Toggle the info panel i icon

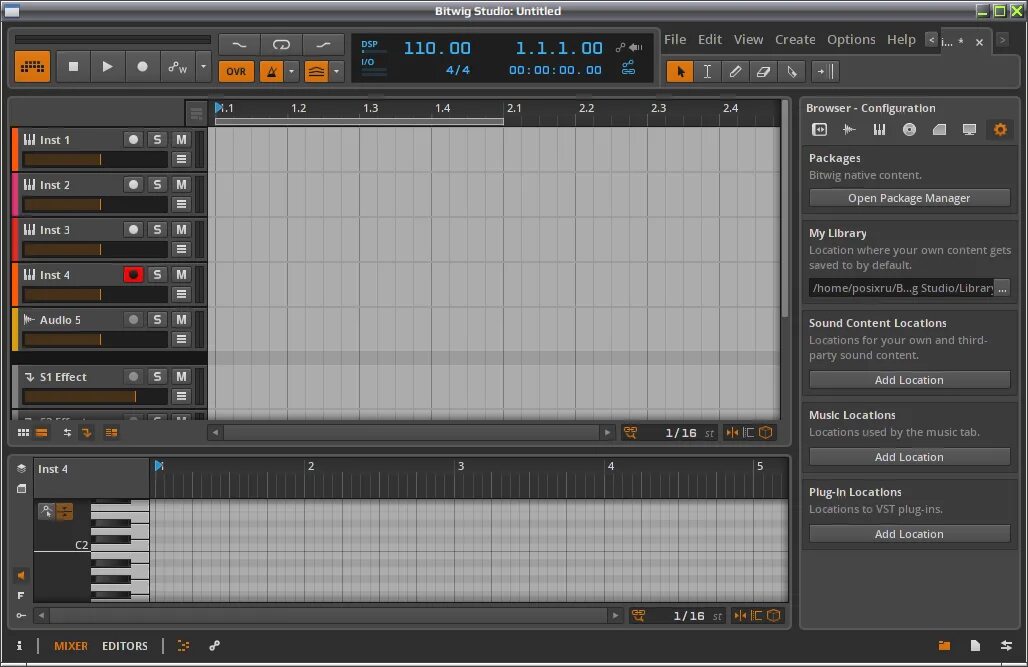click(19, 646)
